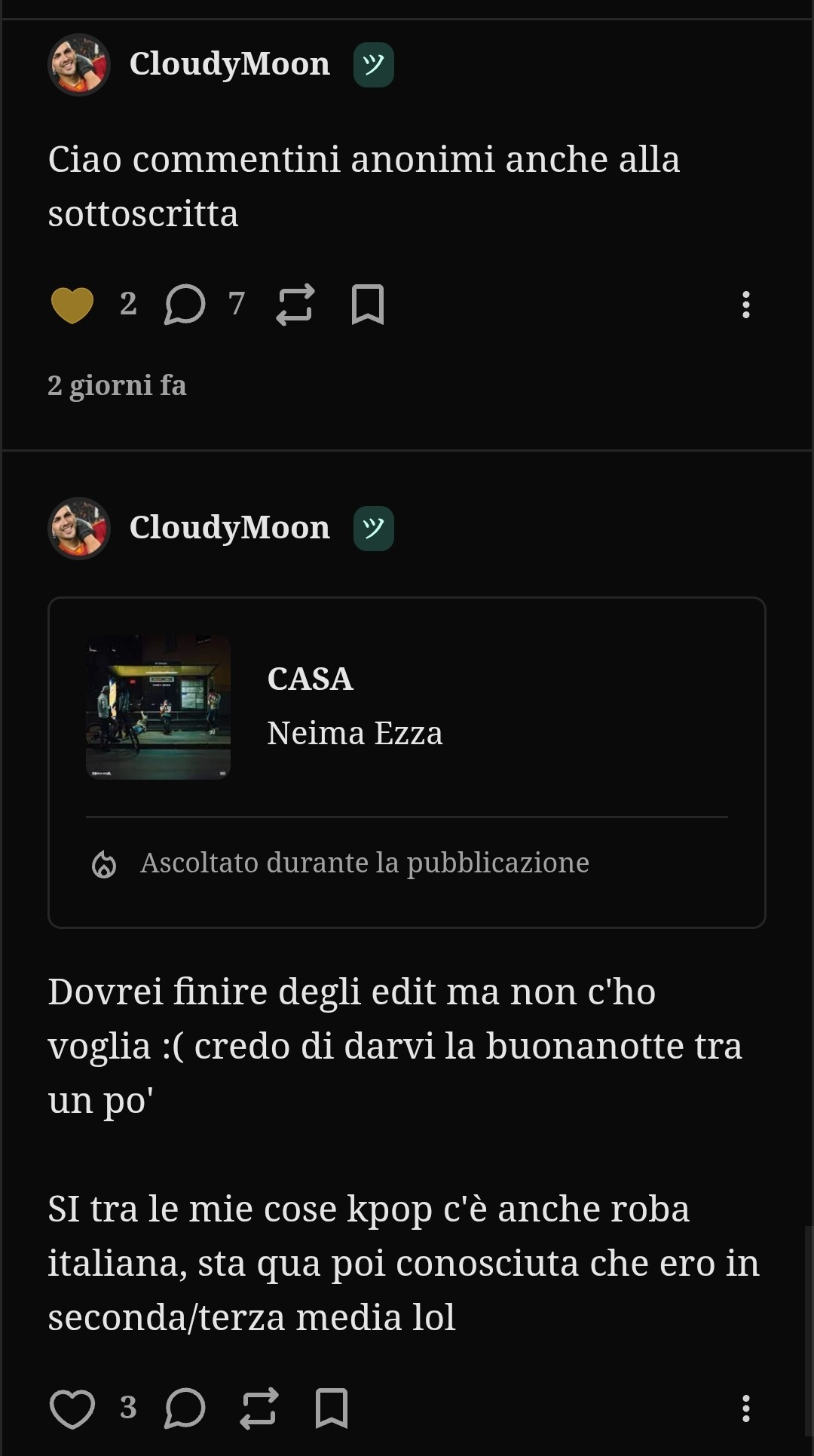
Task: Open CloudyMoon avatar on the first post
Action: pos(79,65)
